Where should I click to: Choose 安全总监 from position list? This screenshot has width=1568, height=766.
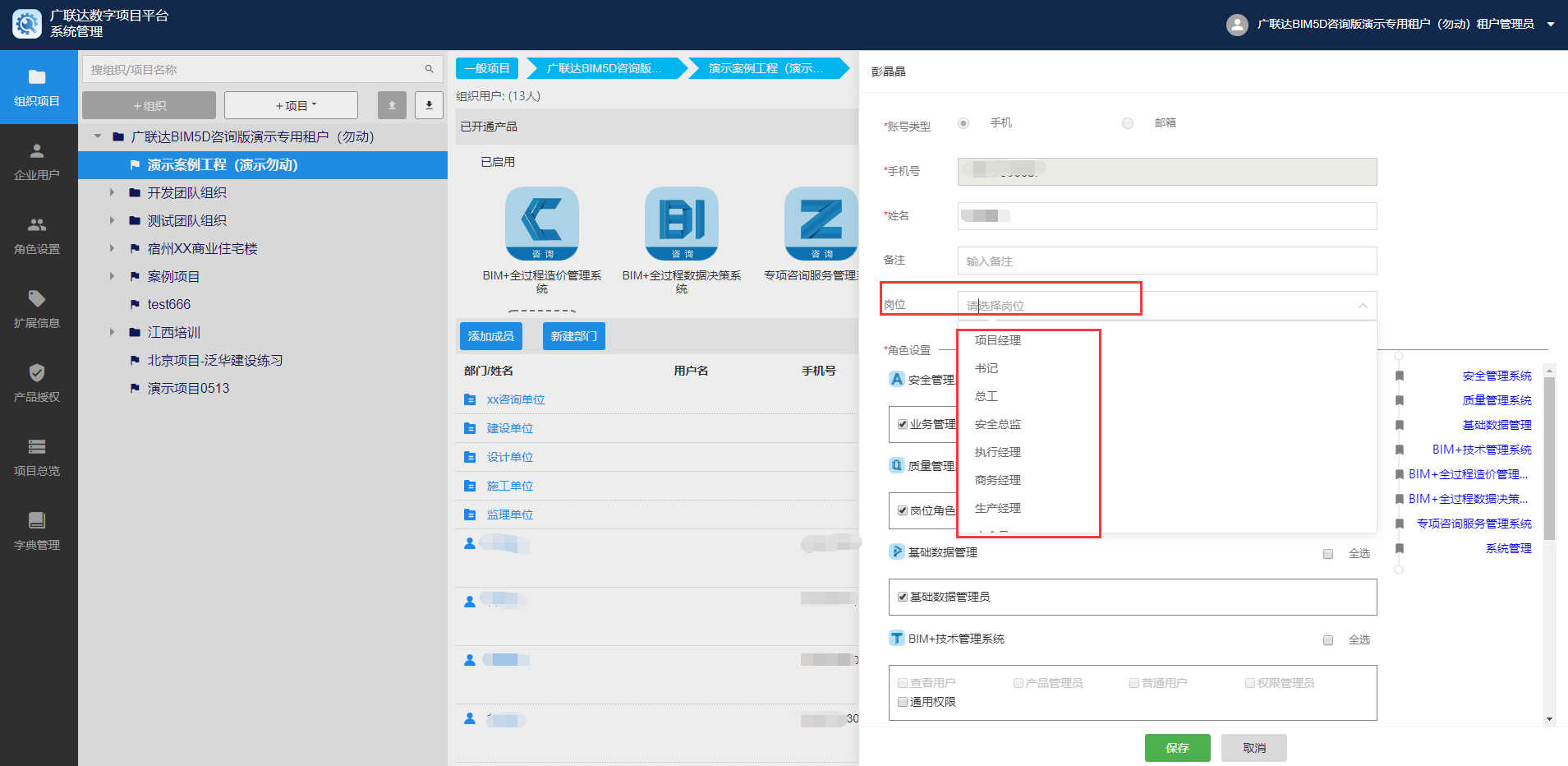pos(998,424)
